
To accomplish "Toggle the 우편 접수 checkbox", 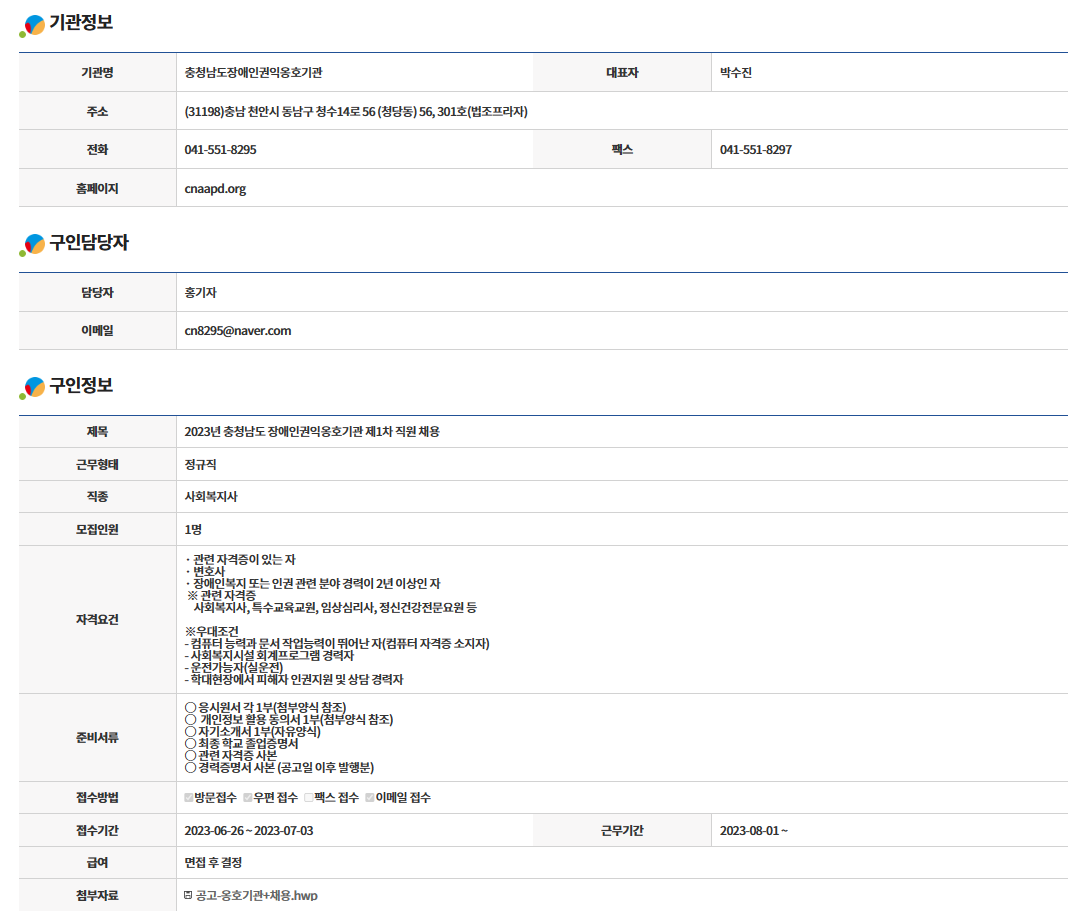I will [248, 798].
